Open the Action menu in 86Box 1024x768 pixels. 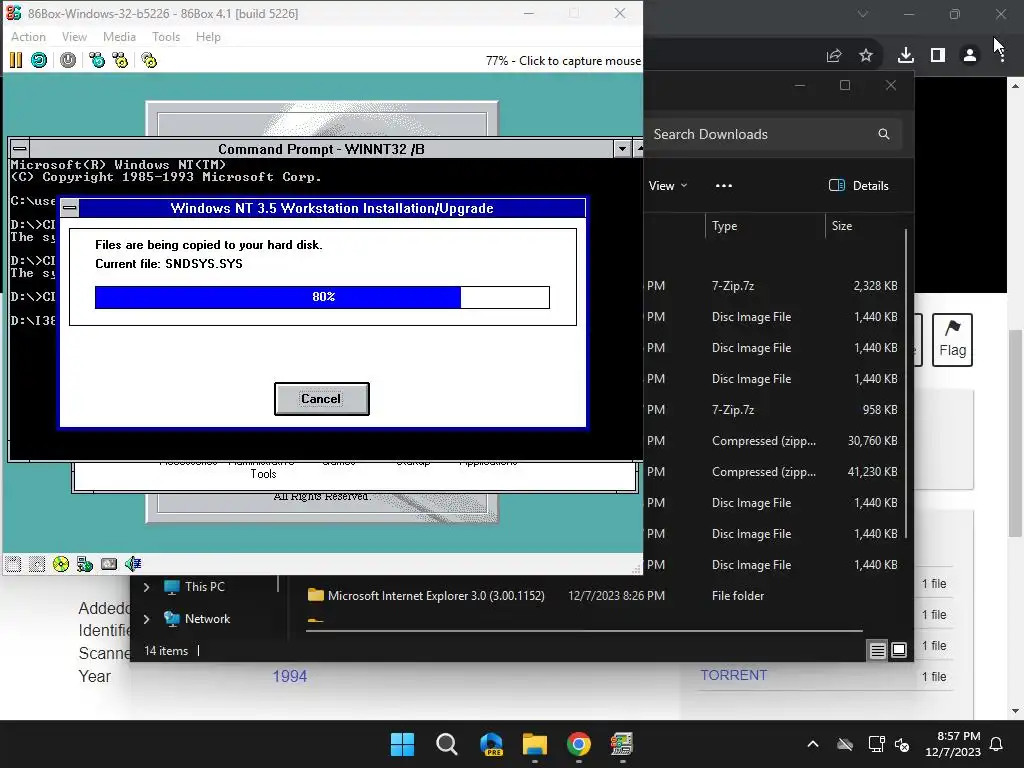tap(28, 37)
